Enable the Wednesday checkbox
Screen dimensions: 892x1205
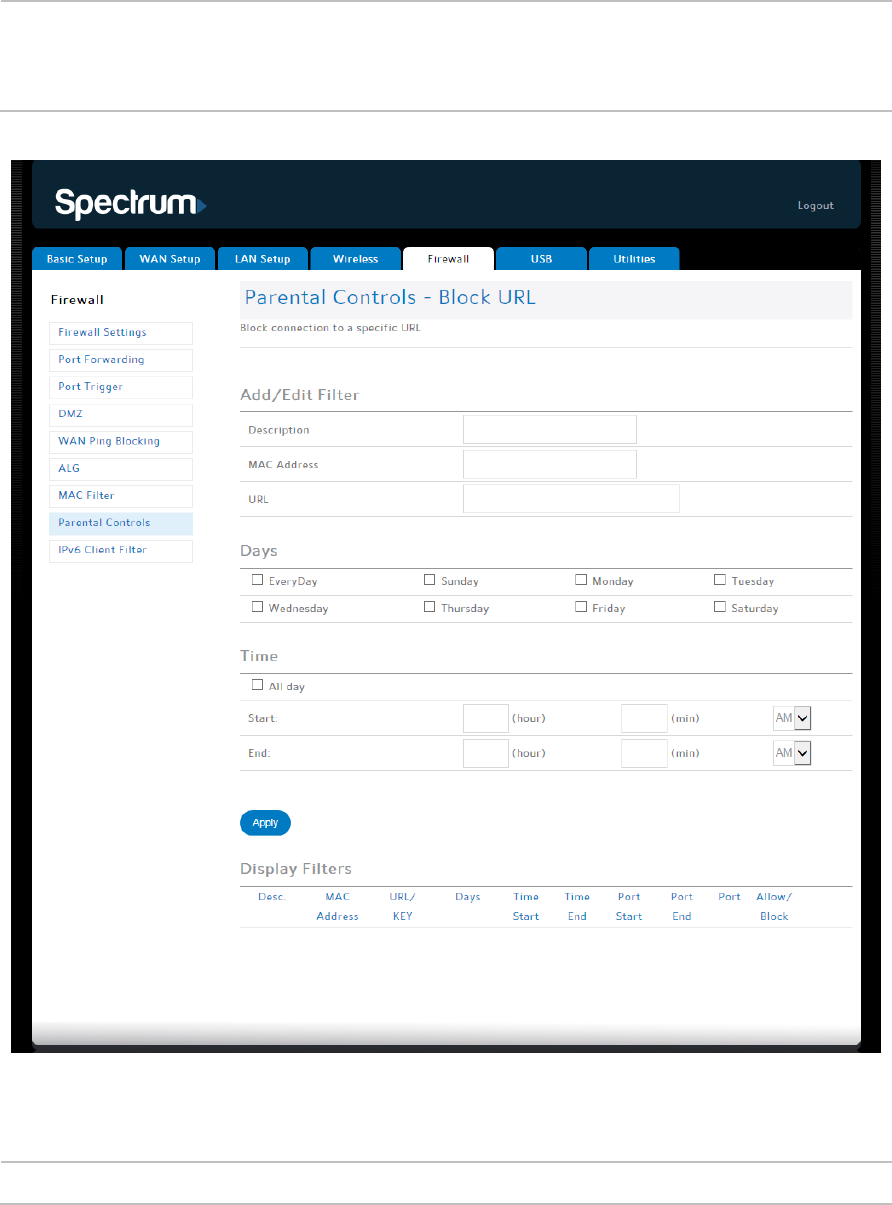tap(258, 607)
